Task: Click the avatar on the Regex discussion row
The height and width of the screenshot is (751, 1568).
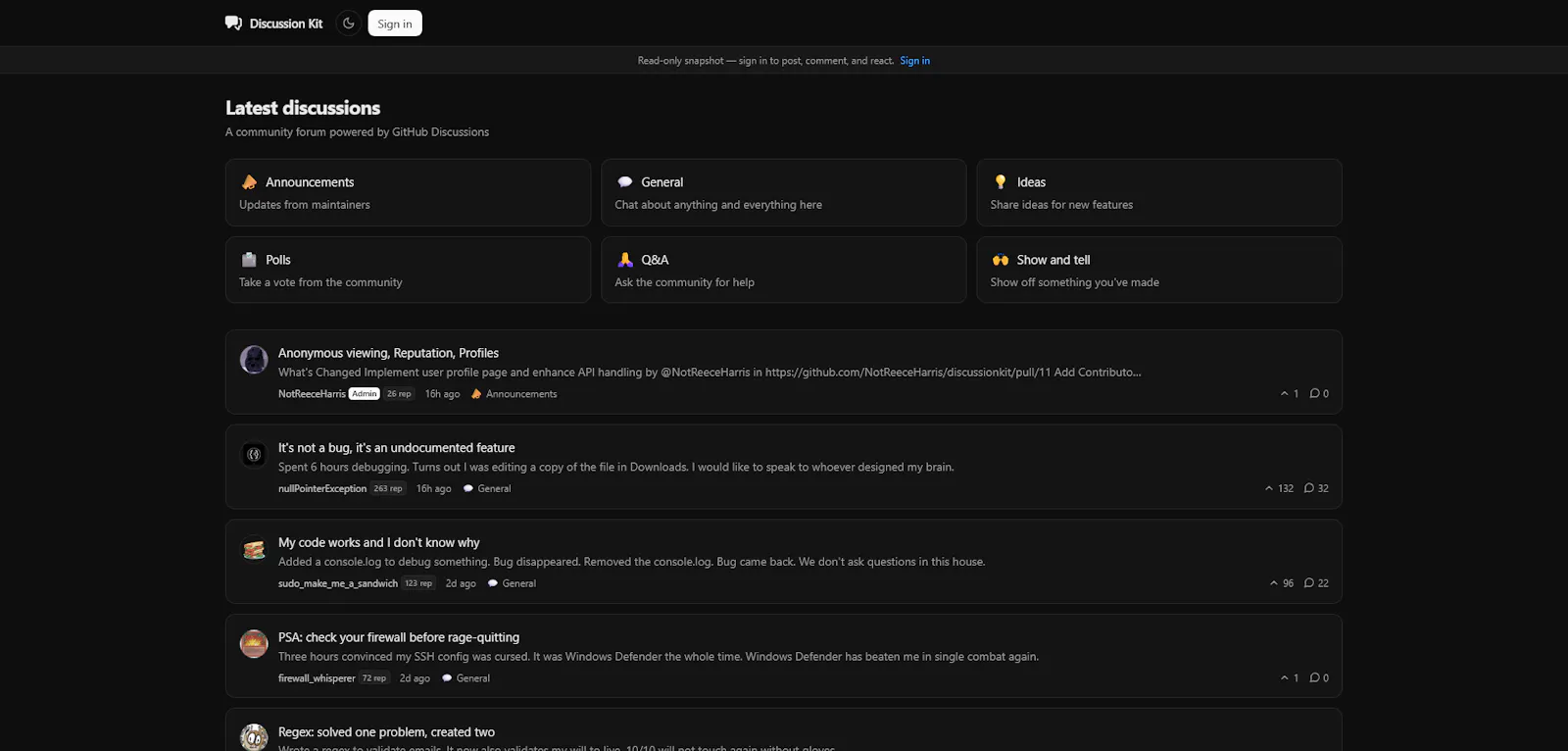Action: (x=254, y=737)
